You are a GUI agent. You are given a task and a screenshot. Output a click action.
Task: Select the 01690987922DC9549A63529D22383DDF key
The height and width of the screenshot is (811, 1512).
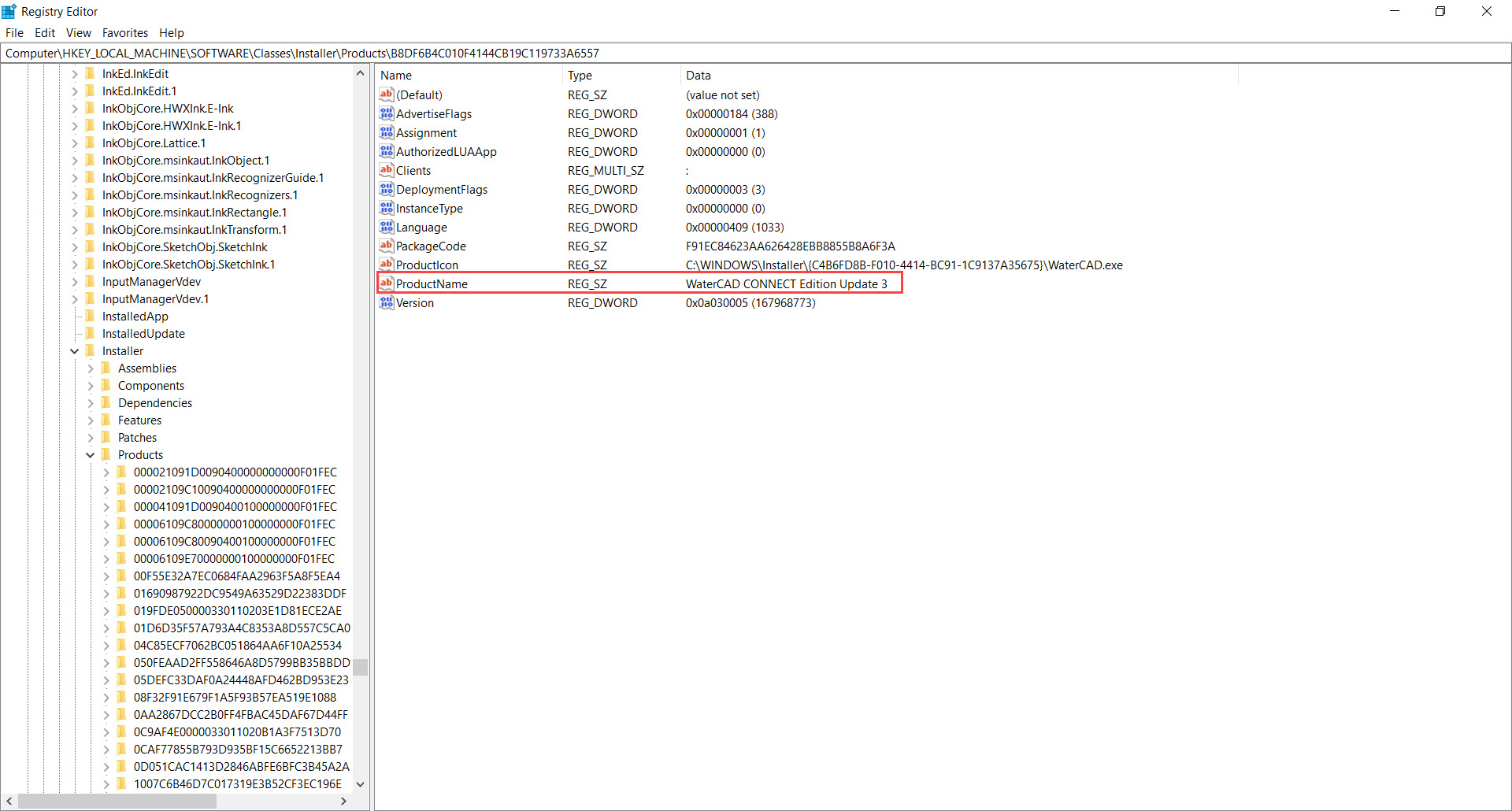(x=239, y=593)
